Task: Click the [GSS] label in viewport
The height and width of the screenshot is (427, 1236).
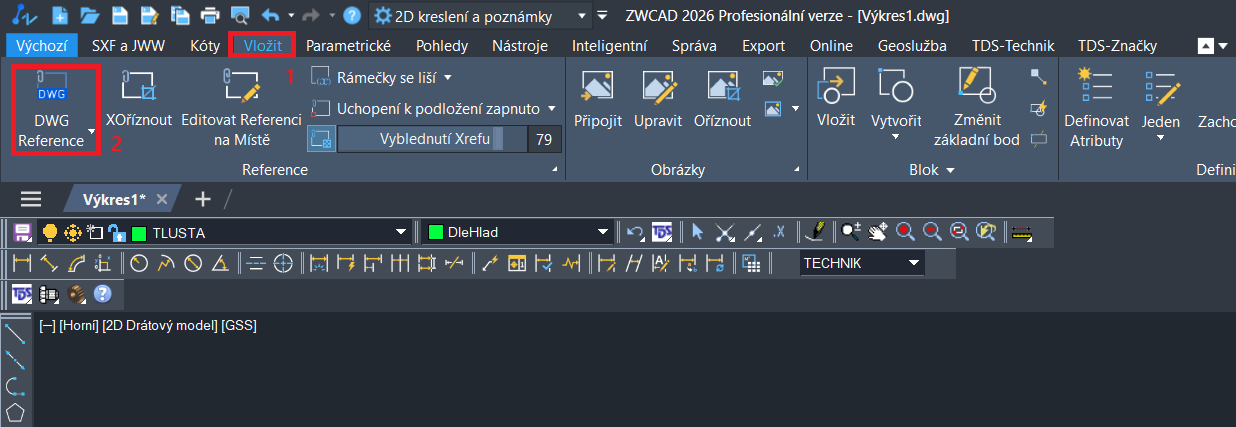Action: pos(240,325)
